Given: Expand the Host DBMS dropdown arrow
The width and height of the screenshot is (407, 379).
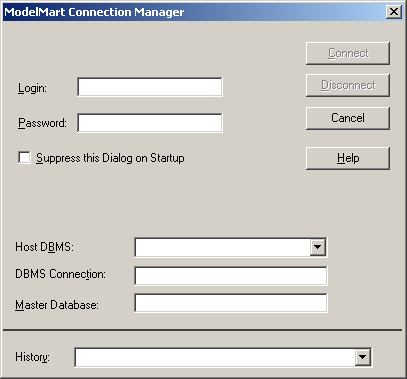Looking at the screenshot, I should [318, 247].
